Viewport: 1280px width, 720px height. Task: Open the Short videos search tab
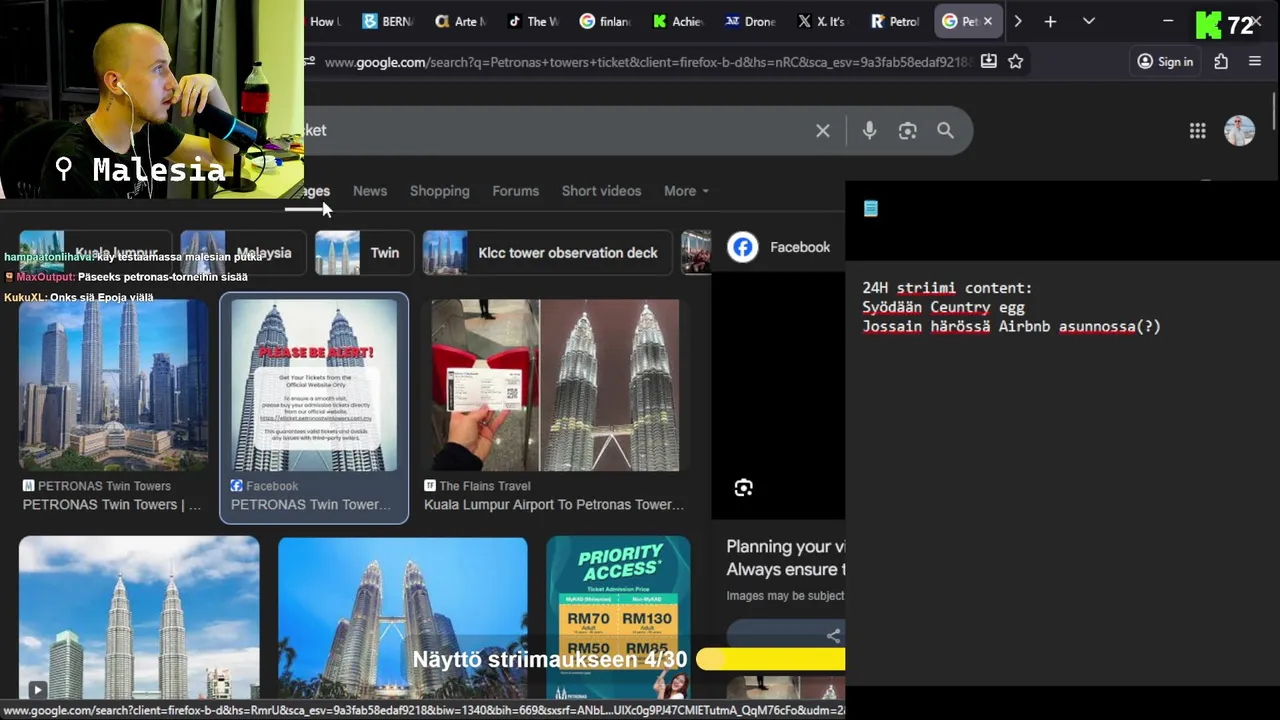point(601,191)
